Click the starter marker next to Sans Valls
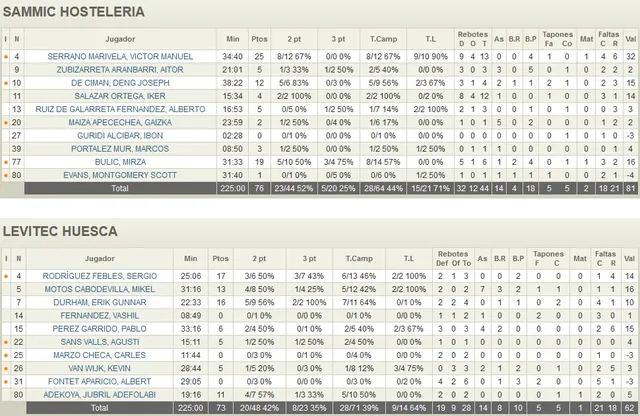The width and height of the screenshot is (640, 416). (x=6, y=341)
